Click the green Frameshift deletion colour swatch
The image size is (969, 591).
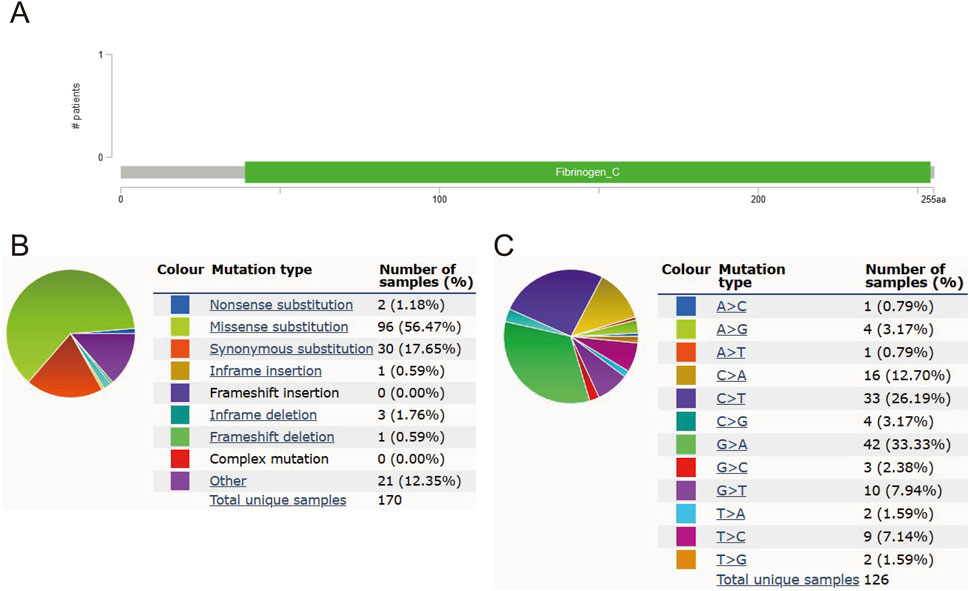(180, 437)
